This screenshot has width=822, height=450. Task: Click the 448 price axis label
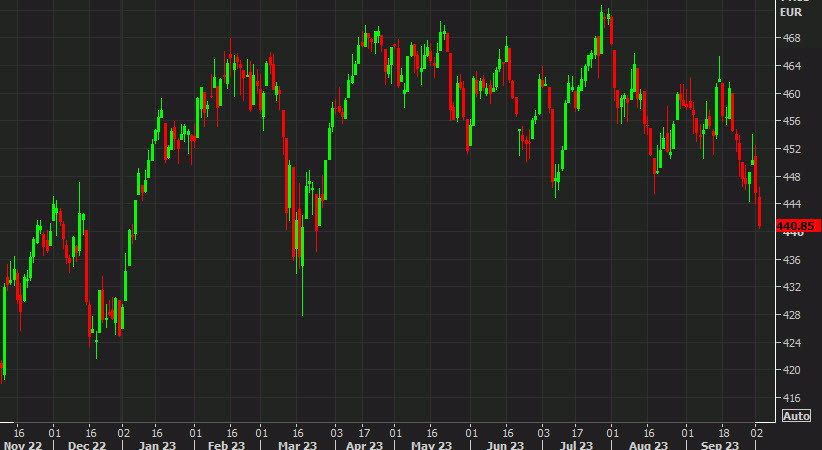point(792,177)
